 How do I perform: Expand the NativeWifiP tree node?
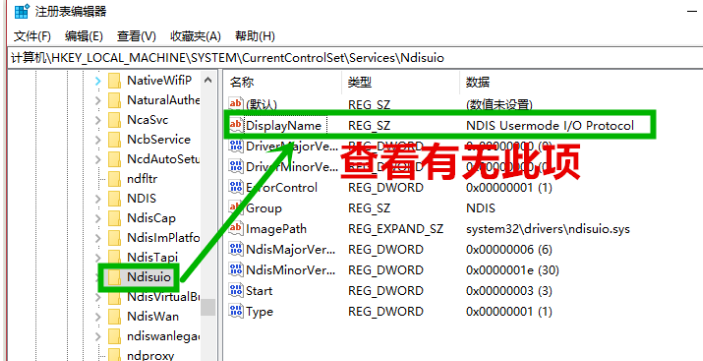(98, 81)
